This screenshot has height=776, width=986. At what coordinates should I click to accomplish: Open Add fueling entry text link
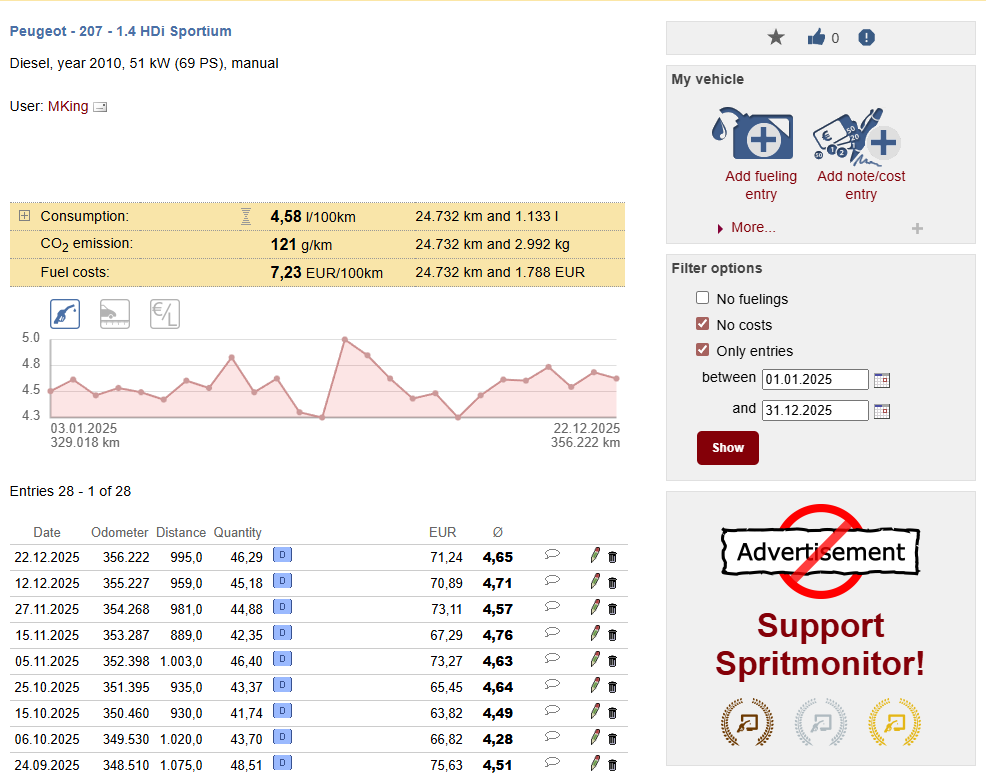(x=761, y=185)
